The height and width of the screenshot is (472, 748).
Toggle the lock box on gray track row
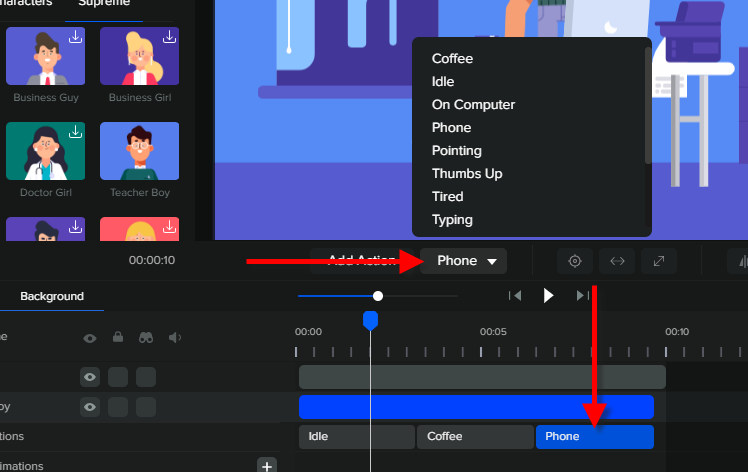pyautogui.click(x=118, y=377)
